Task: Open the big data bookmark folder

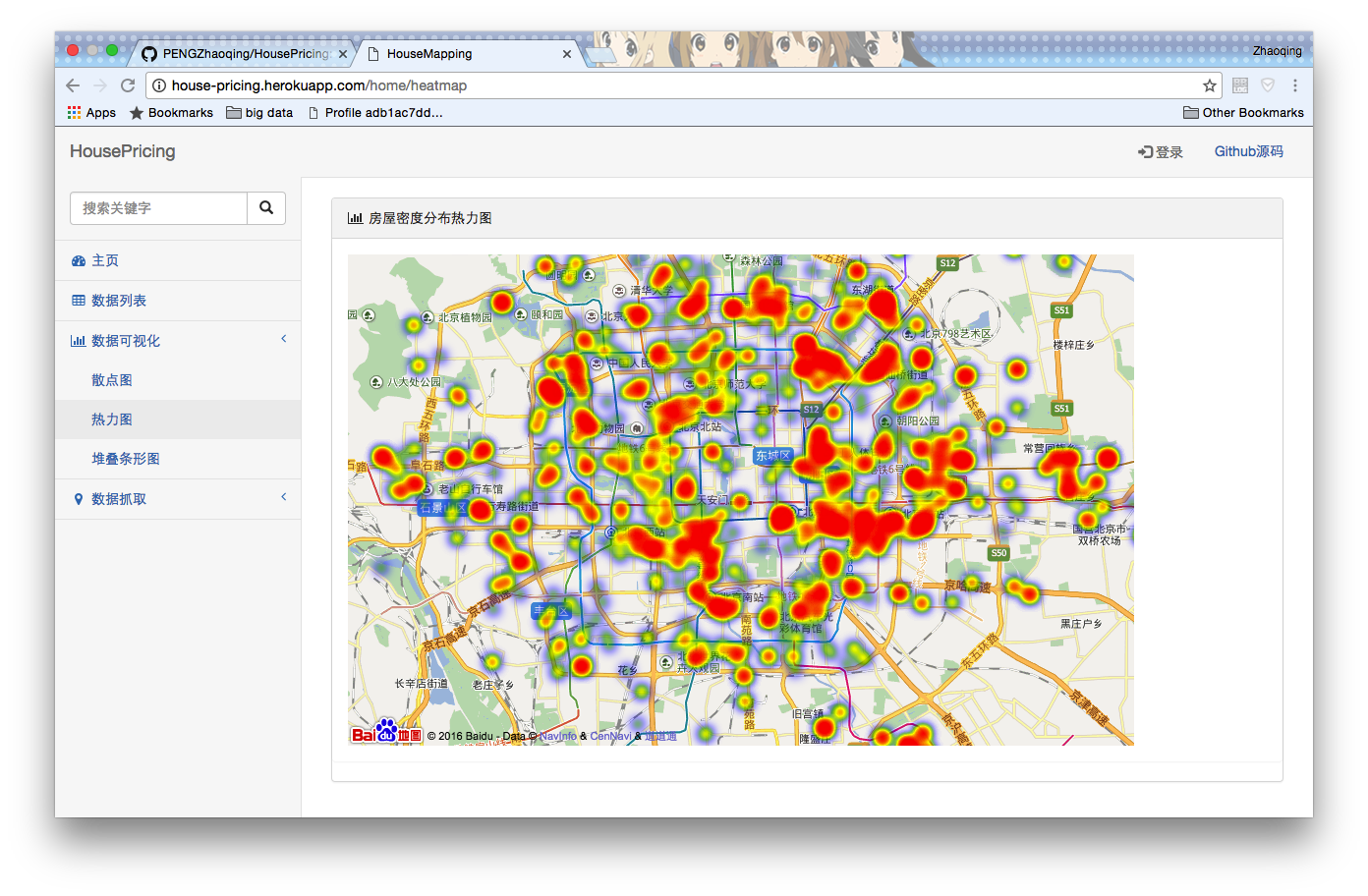Action: (x=259, y=113)
